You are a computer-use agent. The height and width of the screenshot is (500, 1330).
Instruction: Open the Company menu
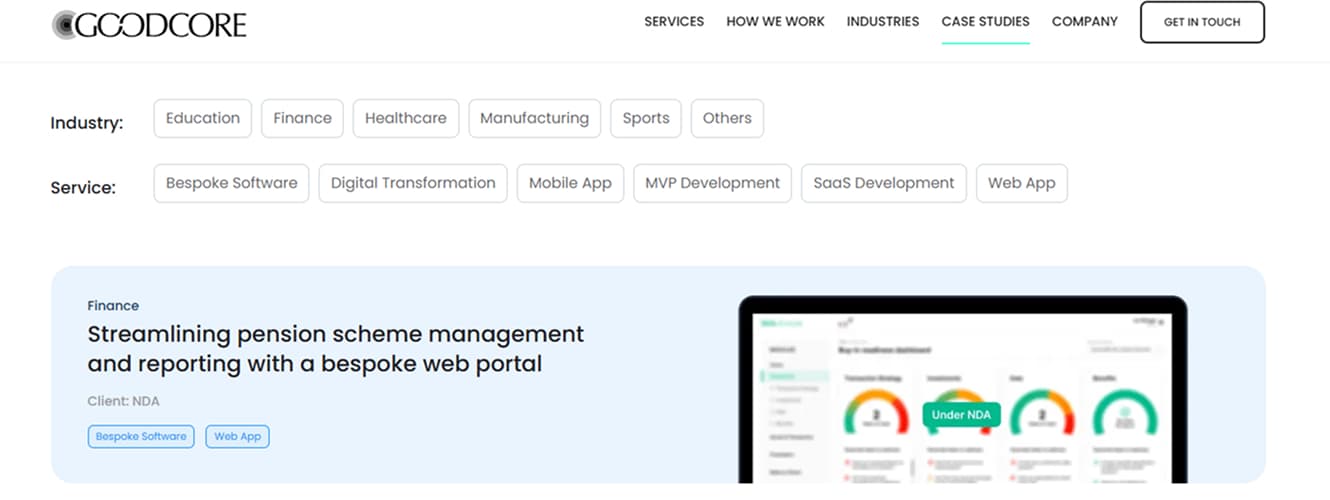1084,22
